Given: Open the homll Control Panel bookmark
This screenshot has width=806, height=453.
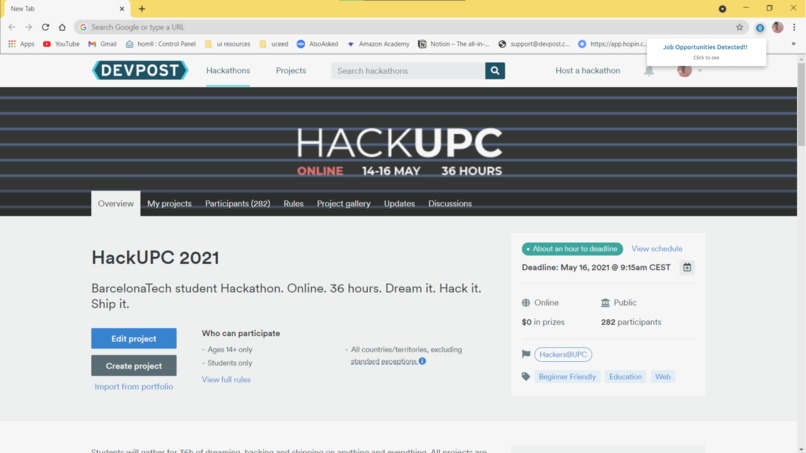Looking at the screenshot, I should (161, 44).
